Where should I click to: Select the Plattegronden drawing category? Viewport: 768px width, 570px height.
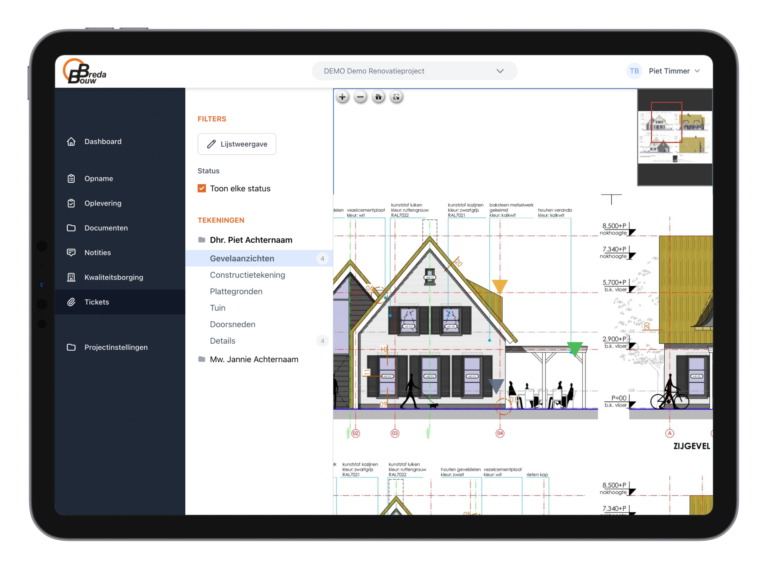(235, 291)
